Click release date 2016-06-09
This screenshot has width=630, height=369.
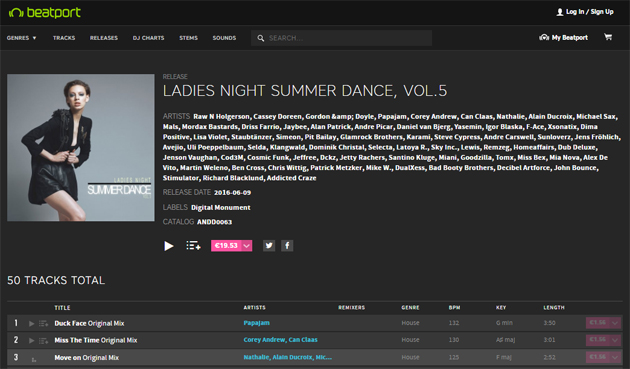pos(232,193)
